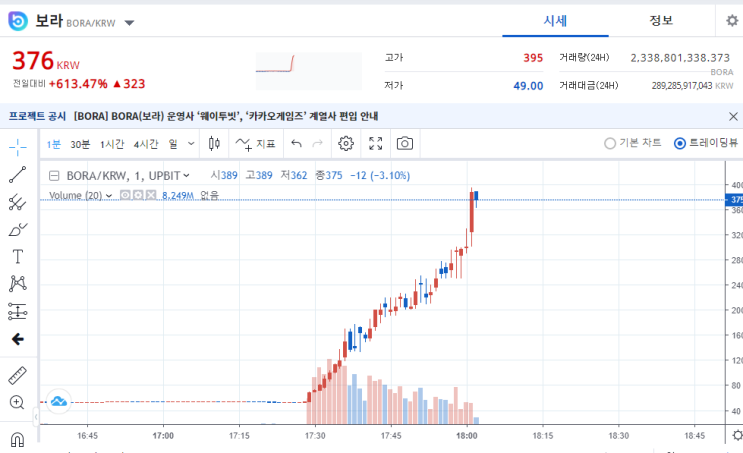Close the project notice banner

click(x=733, y=116)
